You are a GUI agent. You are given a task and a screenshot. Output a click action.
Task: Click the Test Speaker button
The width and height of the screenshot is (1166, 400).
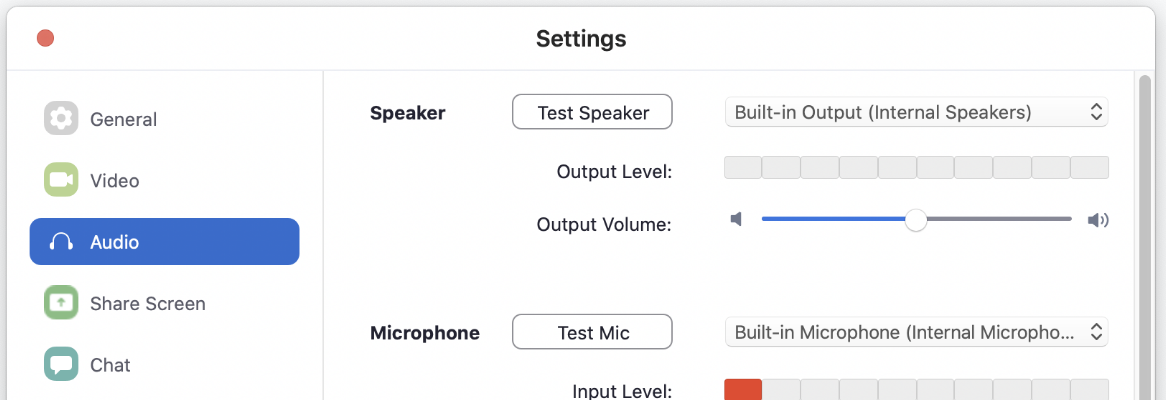[592, 112]
